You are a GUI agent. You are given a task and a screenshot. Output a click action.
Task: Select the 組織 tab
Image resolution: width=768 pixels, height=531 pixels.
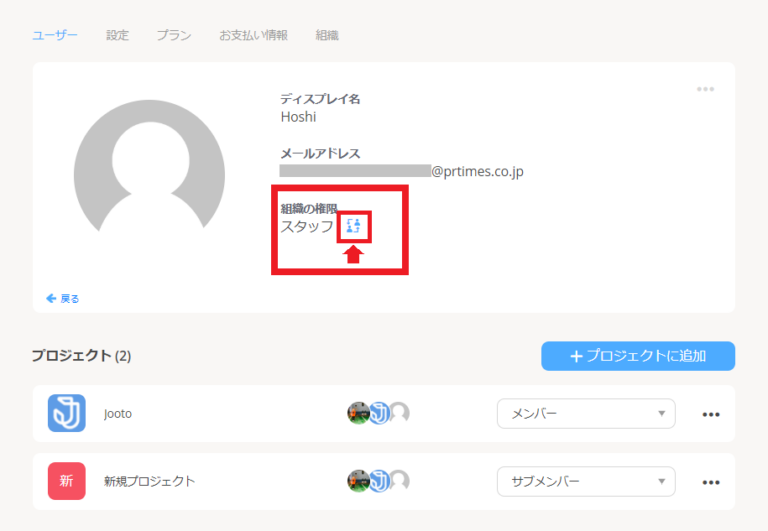pos(327,35)
